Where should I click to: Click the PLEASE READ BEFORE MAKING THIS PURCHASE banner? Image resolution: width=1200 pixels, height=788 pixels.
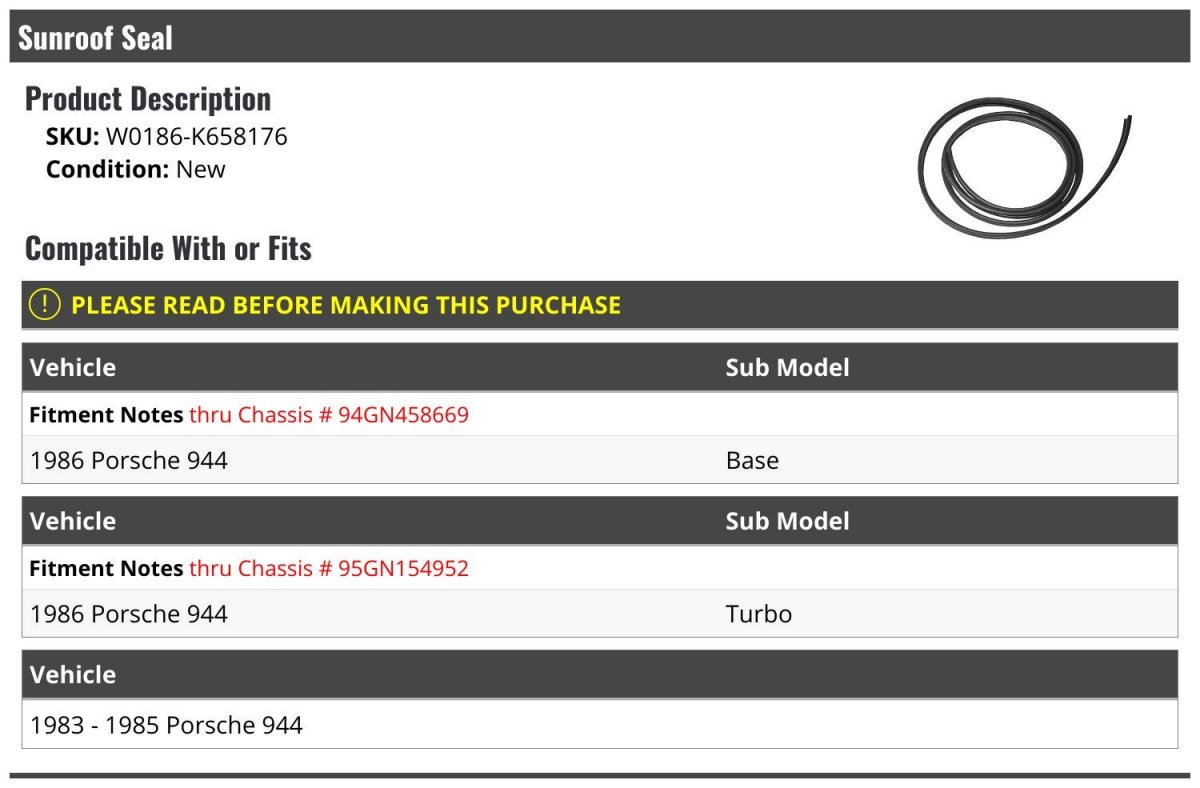click(600, 305)
